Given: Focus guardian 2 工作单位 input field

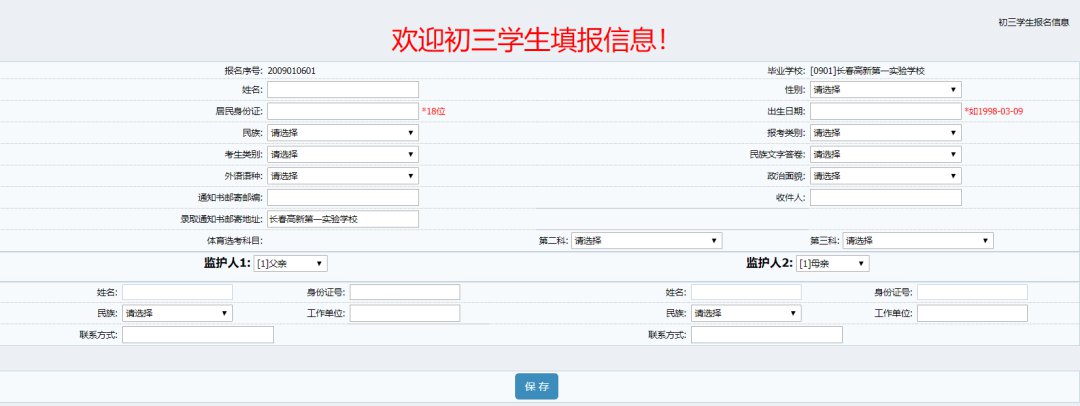Looking at the screenshot, I should pos(972,314).
